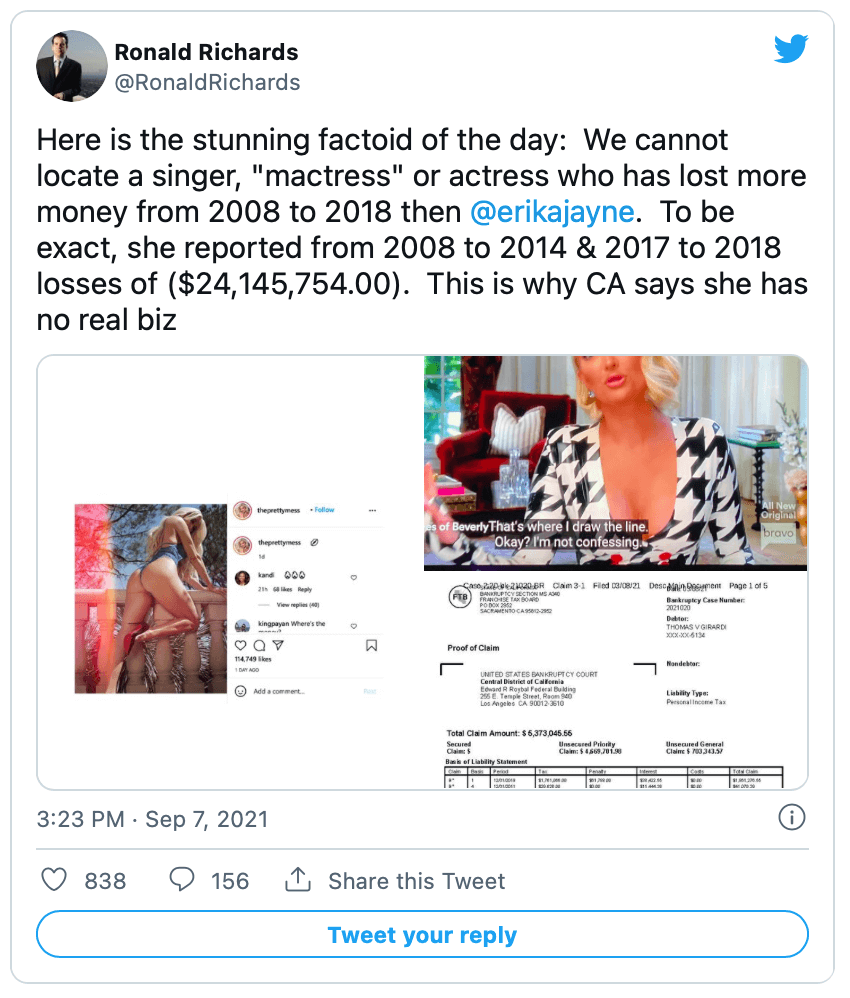
Task: Click the Twitter bird logo
Action: click(x=791, y=49)
